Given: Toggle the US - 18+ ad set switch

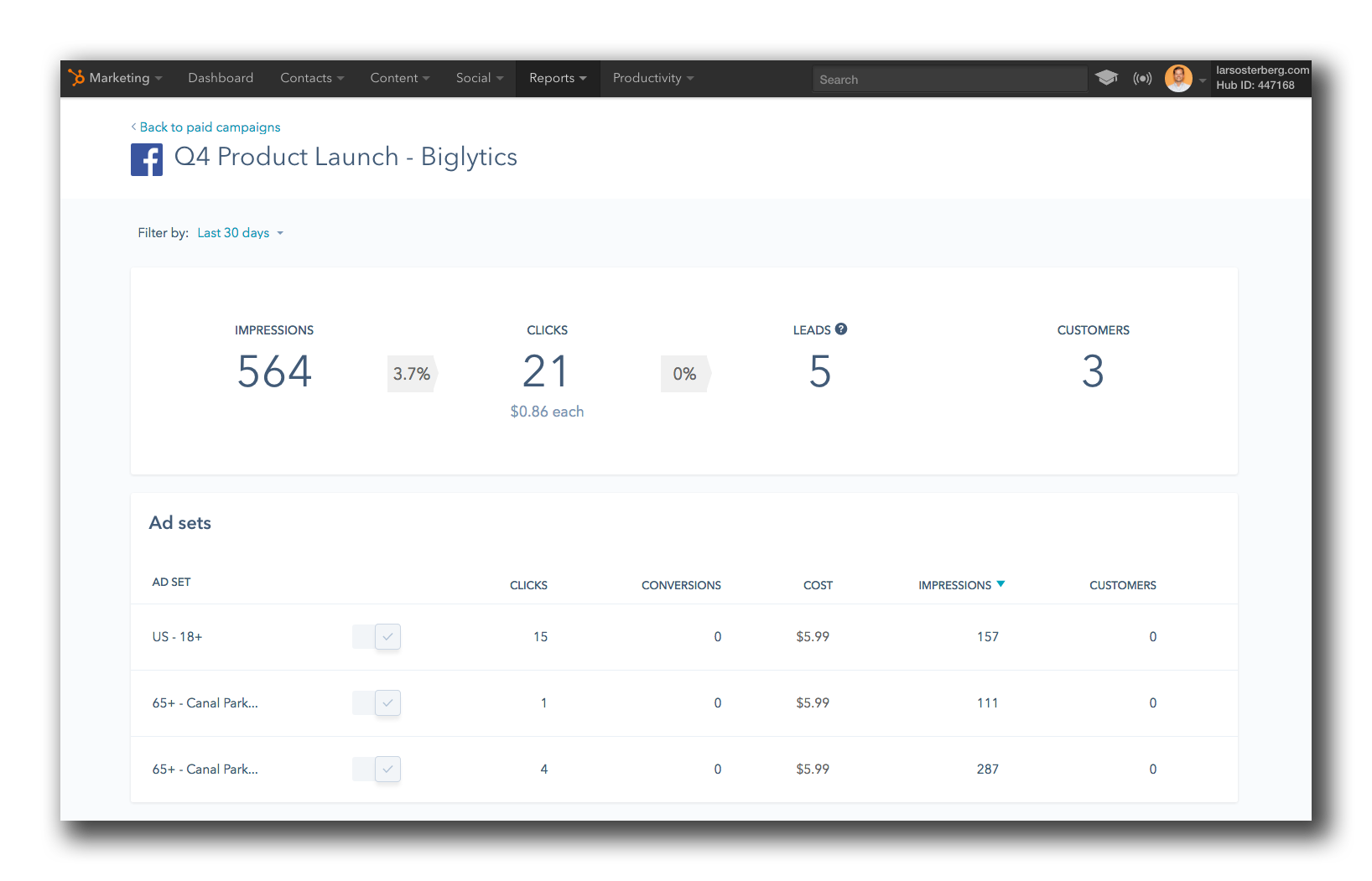Looking at the screenshot, I should pos(377,637).
